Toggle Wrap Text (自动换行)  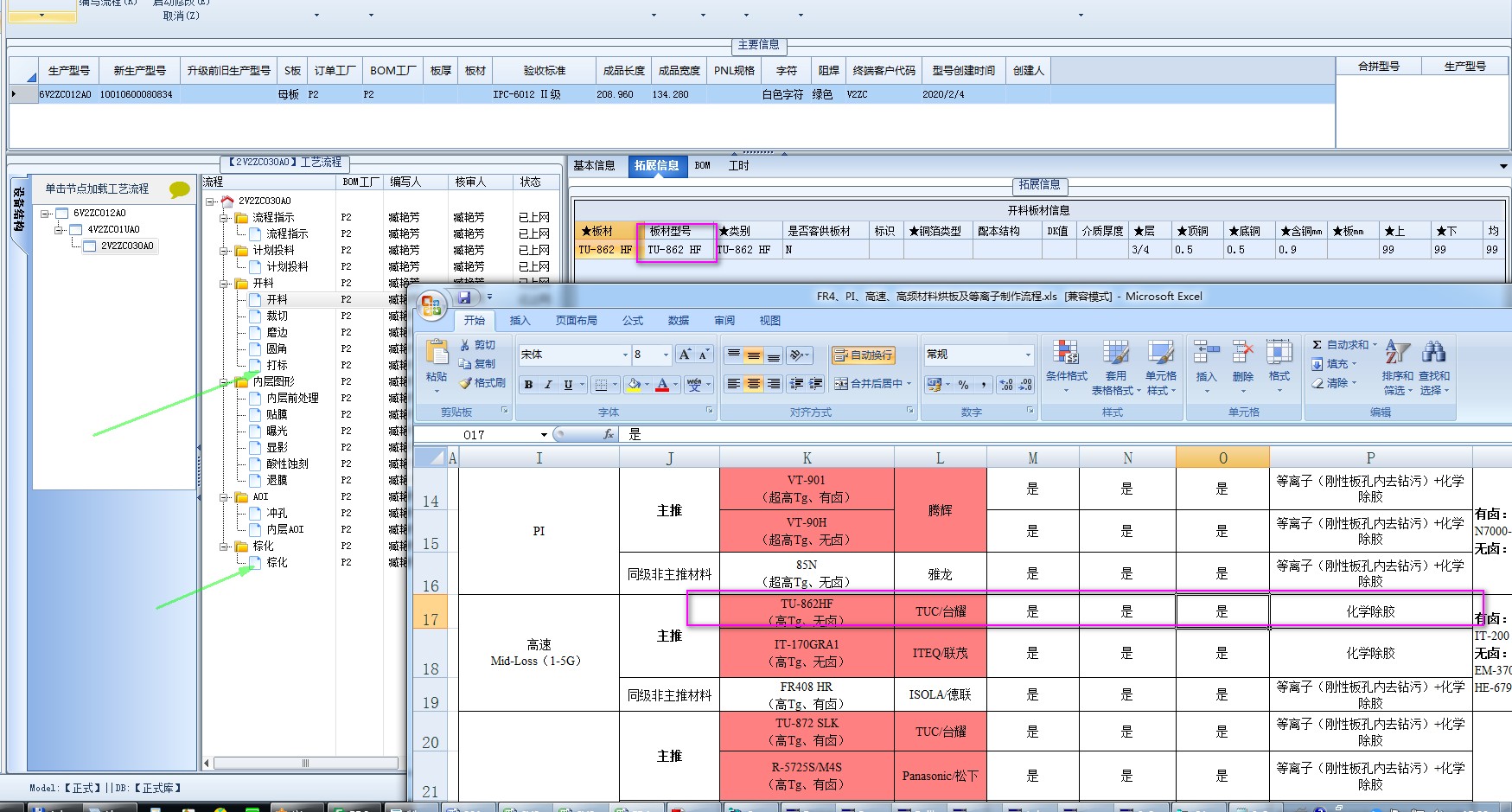(x=863, y=355)
